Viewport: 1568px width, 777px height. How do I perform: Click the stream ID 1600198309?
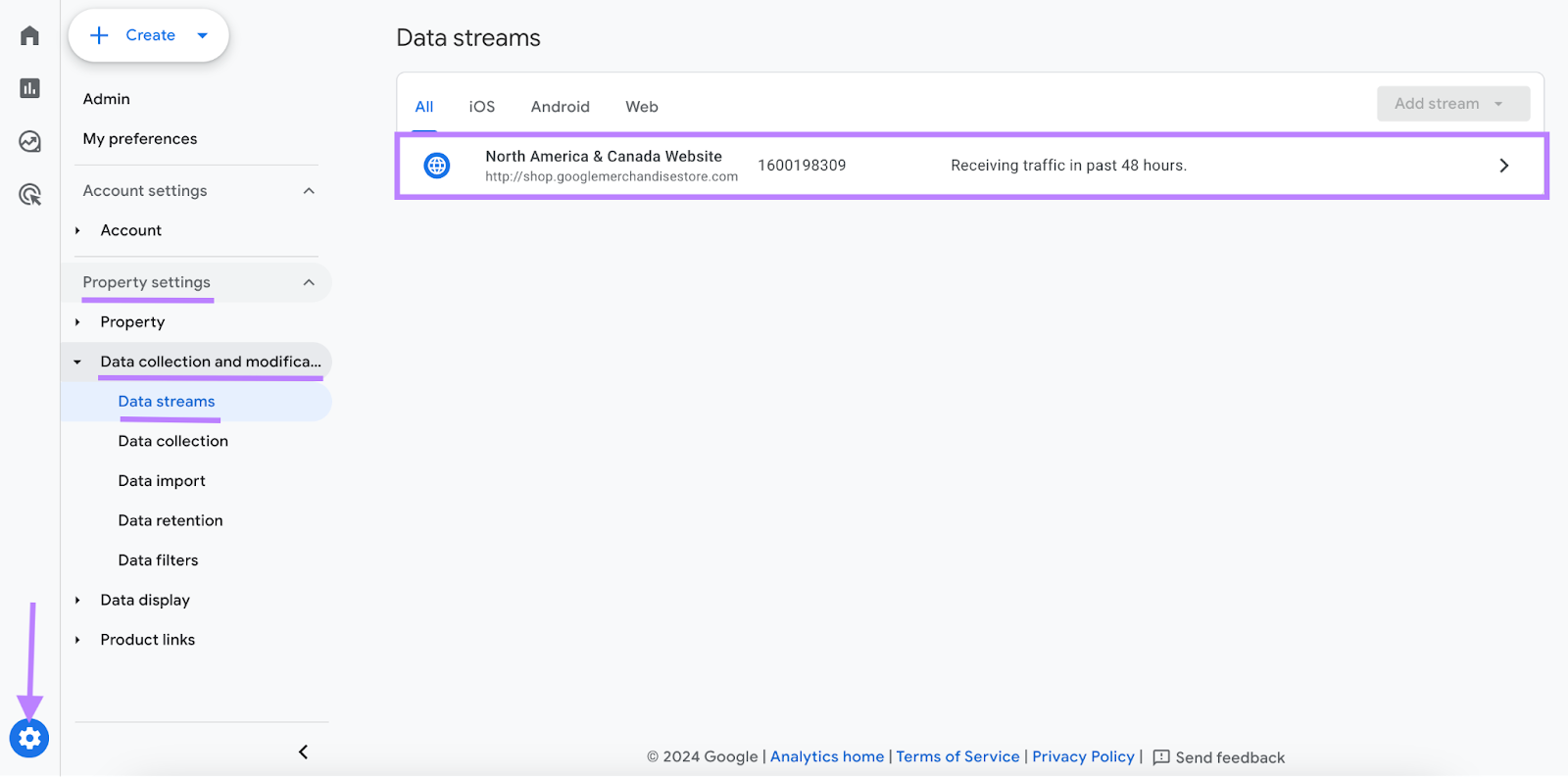point(802,166)
